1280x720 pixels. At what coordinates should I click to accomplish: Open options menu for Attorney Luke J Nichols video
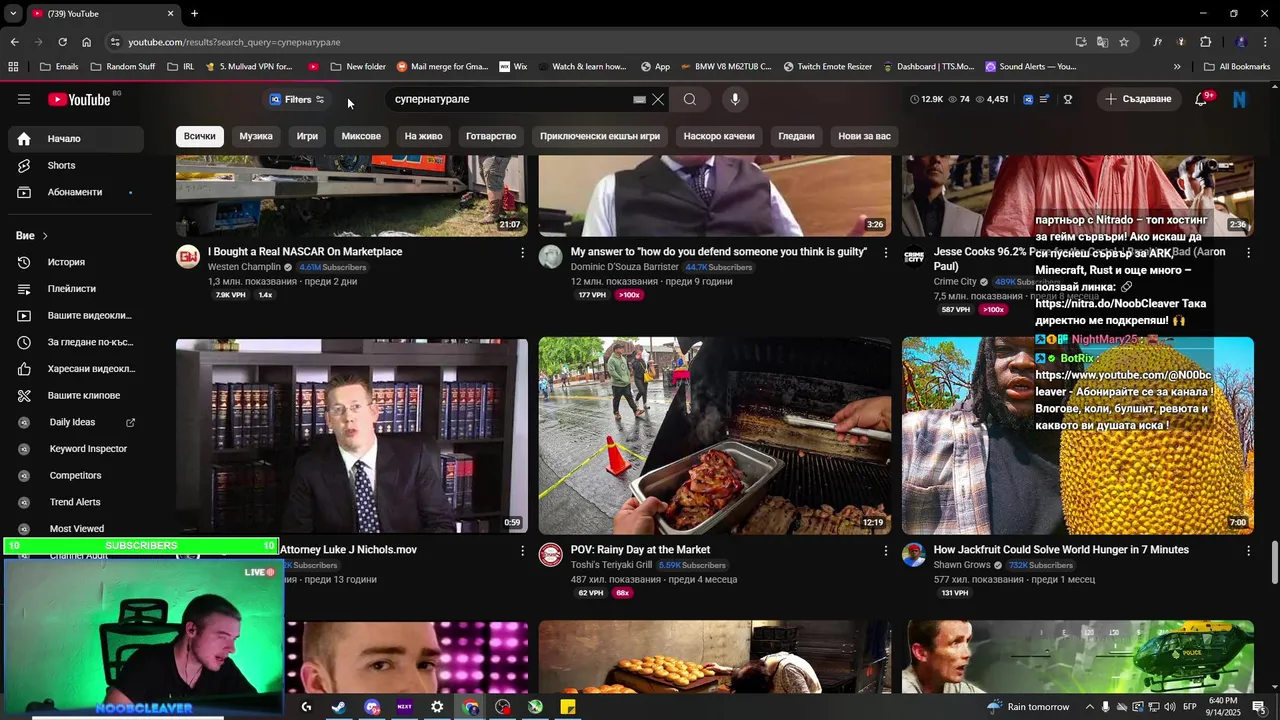[522, 551]
